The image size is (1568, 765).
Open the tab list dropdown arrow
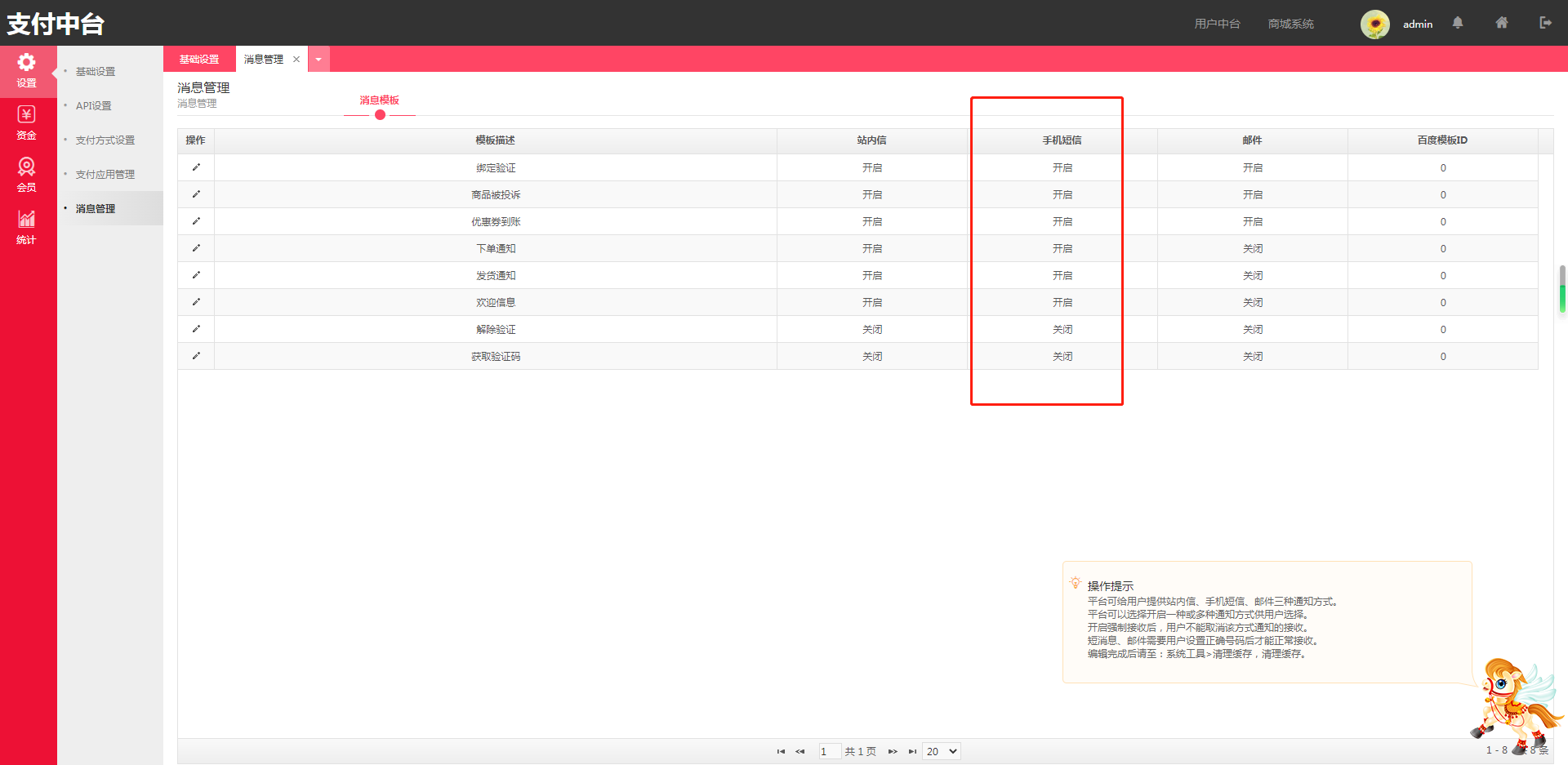pyautogui.click(x=318, y=59)
